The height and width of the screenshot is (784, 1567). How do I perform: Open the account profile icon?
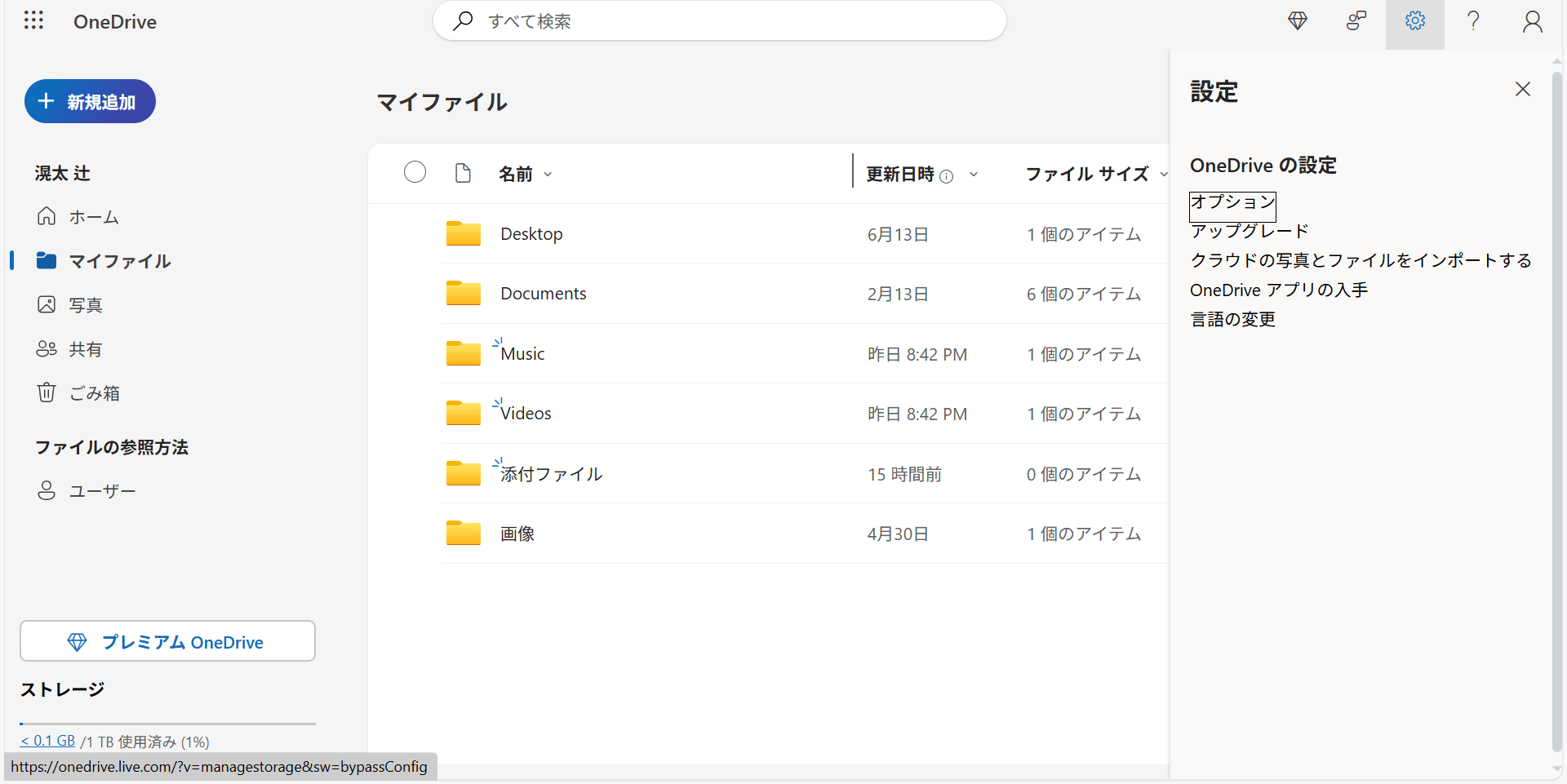point(1532,20)
